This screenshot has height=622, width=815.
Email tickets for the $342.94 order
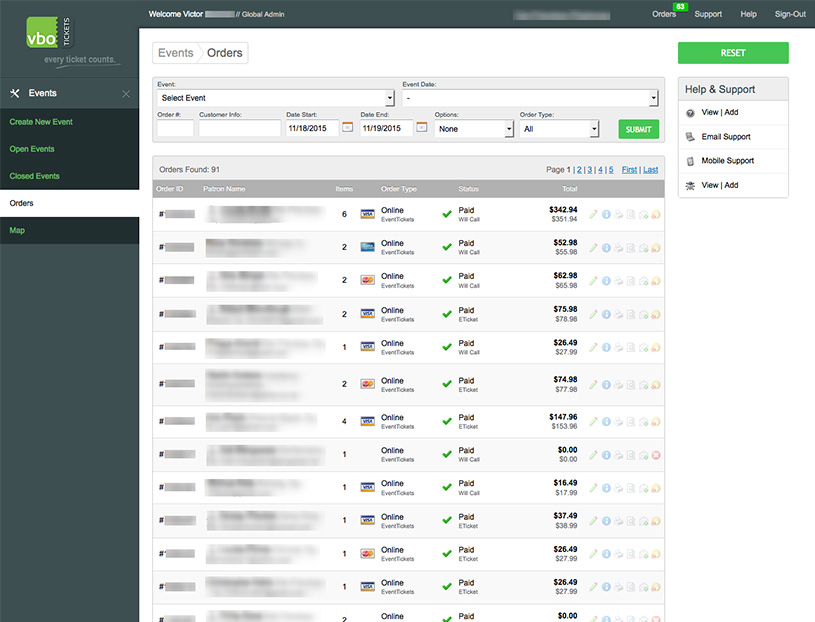click(643, 214)
